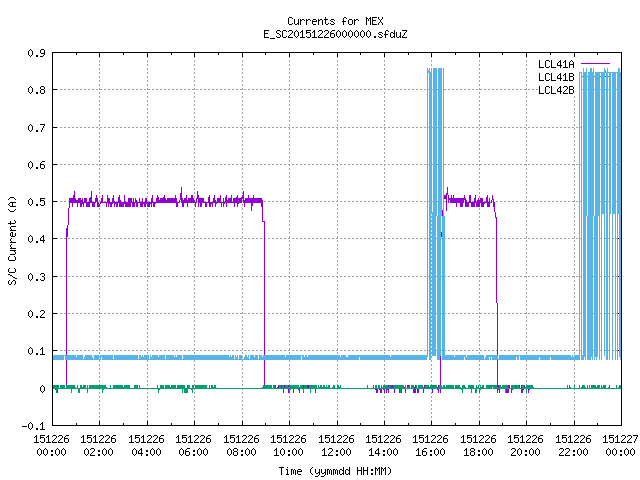Click the 0.1 y-axis tick label
Viewport: 640px width, 480px height.
click(36, 351)
